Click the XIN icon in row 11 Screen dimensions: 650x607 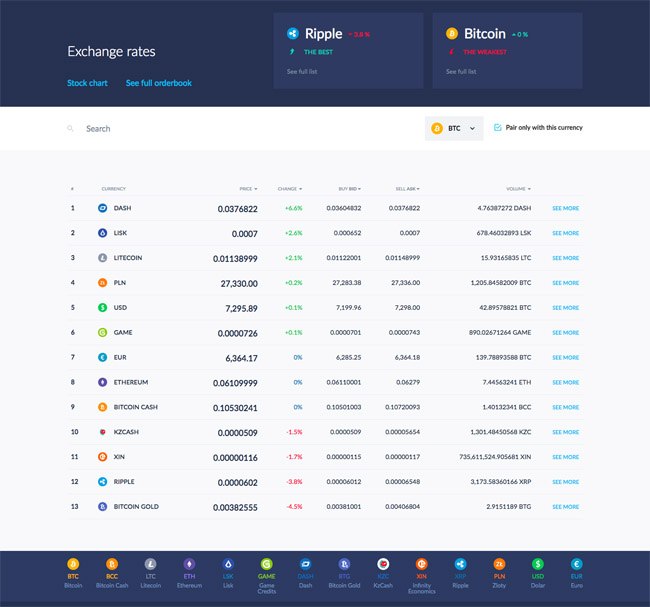coord(102,457)
